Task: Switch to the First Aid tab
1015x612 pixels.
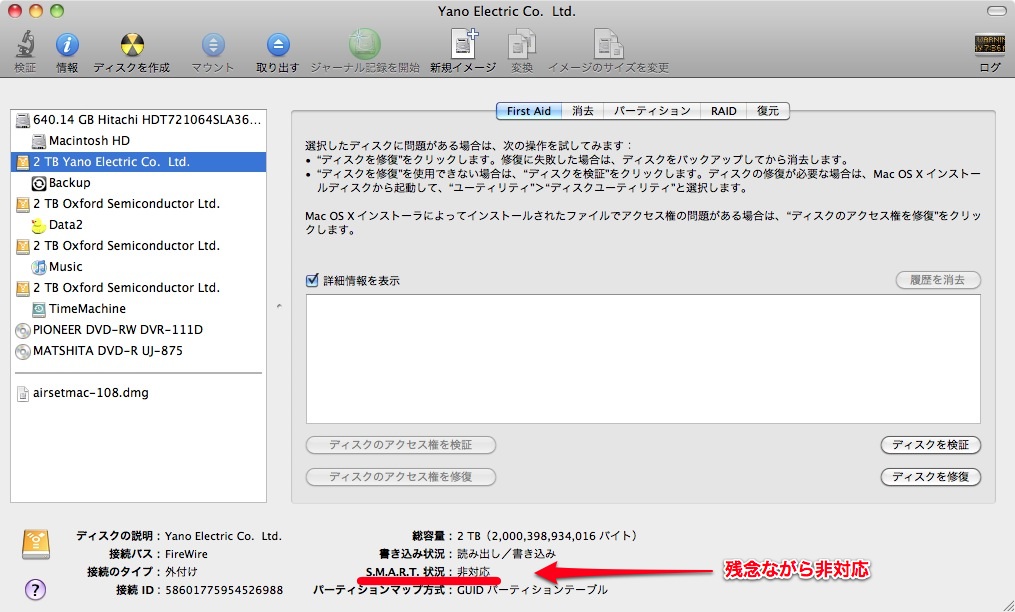Action: (x=529, y=111)
